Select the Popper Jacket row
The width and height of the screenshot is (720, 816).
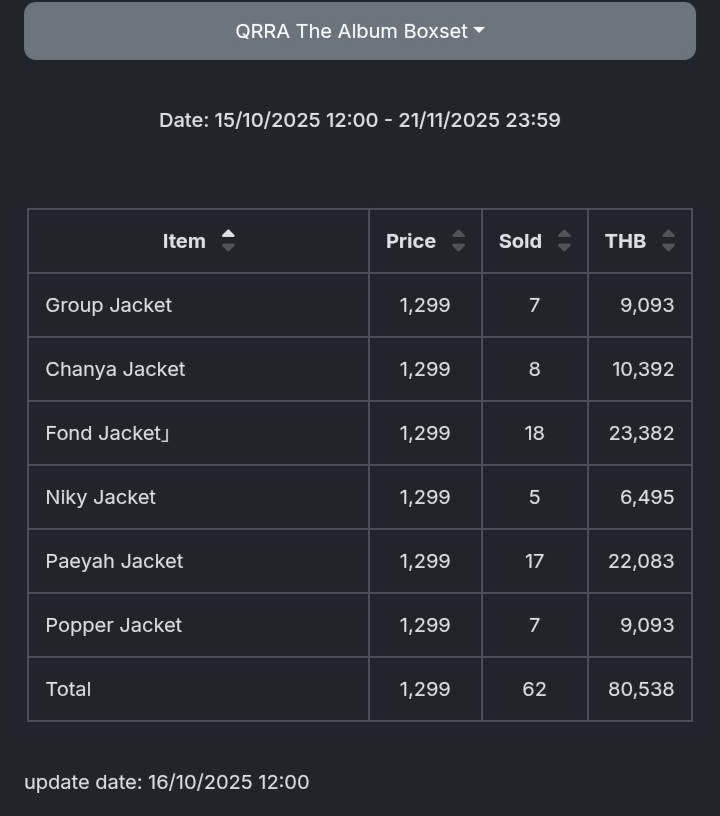tap(114, 625)
